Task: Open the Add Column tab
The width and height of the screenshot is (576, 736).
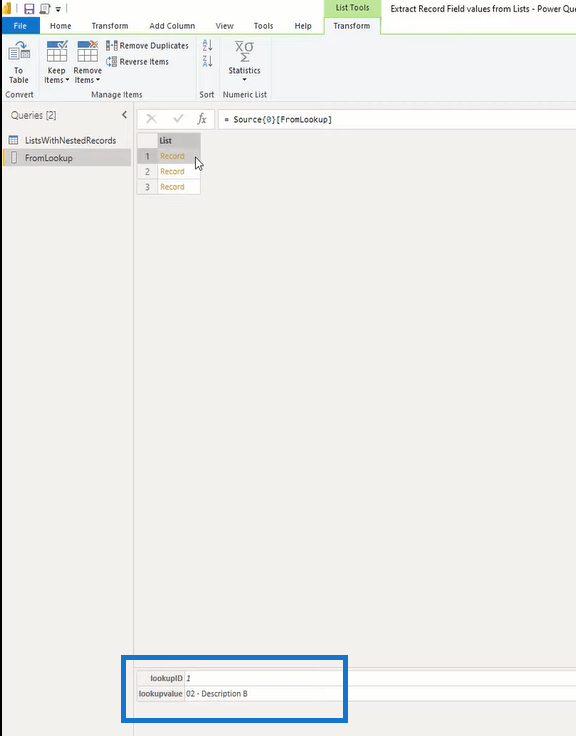Action: coord(172,26)
